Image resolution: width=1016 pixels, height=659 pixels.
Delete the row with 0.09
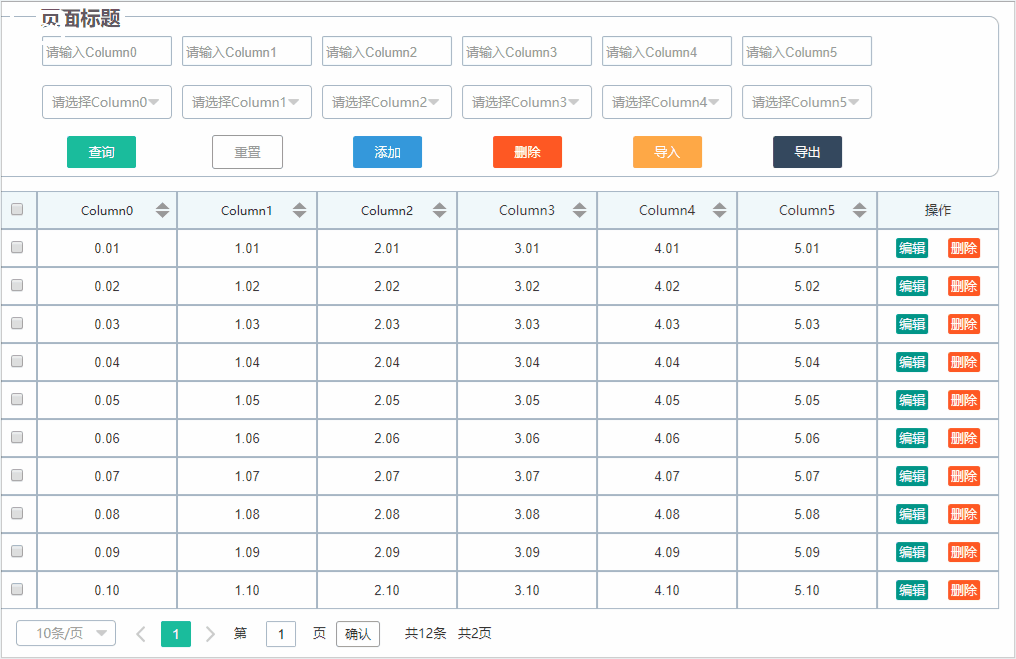point(964,552)
